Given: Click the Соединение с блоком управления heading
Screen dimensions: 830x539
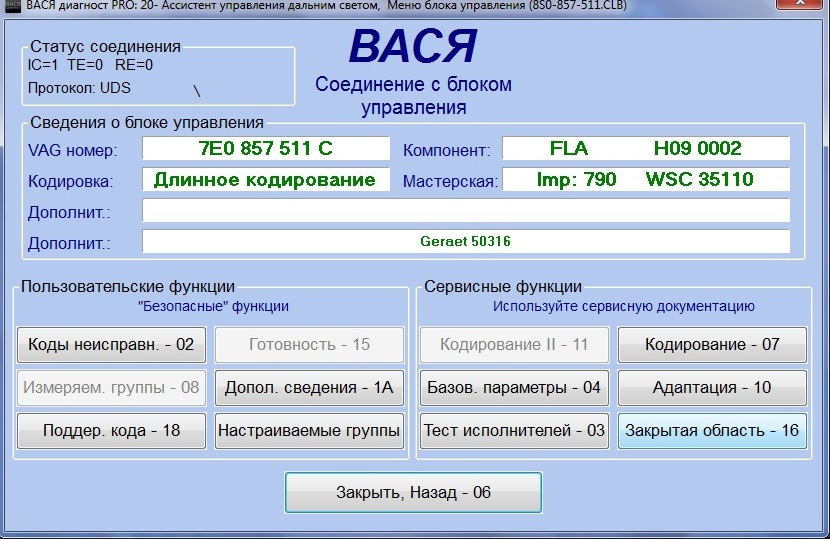Looking at the screenshot, I should pos(413,96).
